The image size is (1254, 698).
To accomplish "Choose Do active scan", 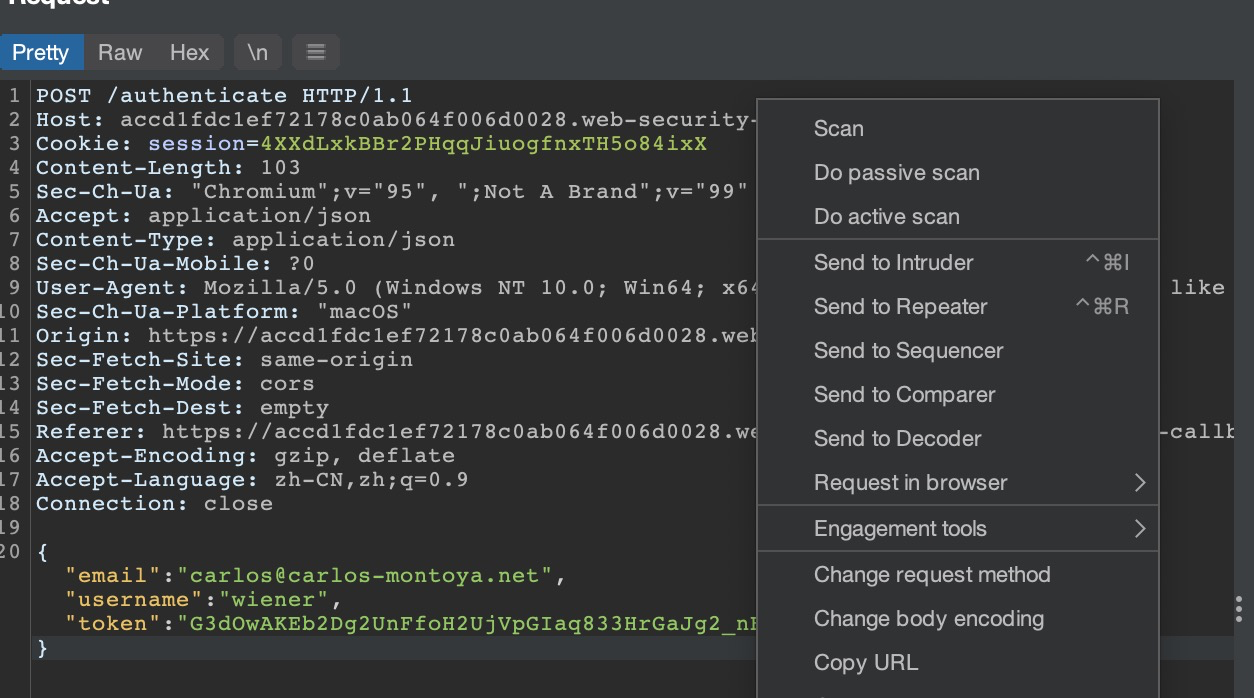I will tap(886, 216).
